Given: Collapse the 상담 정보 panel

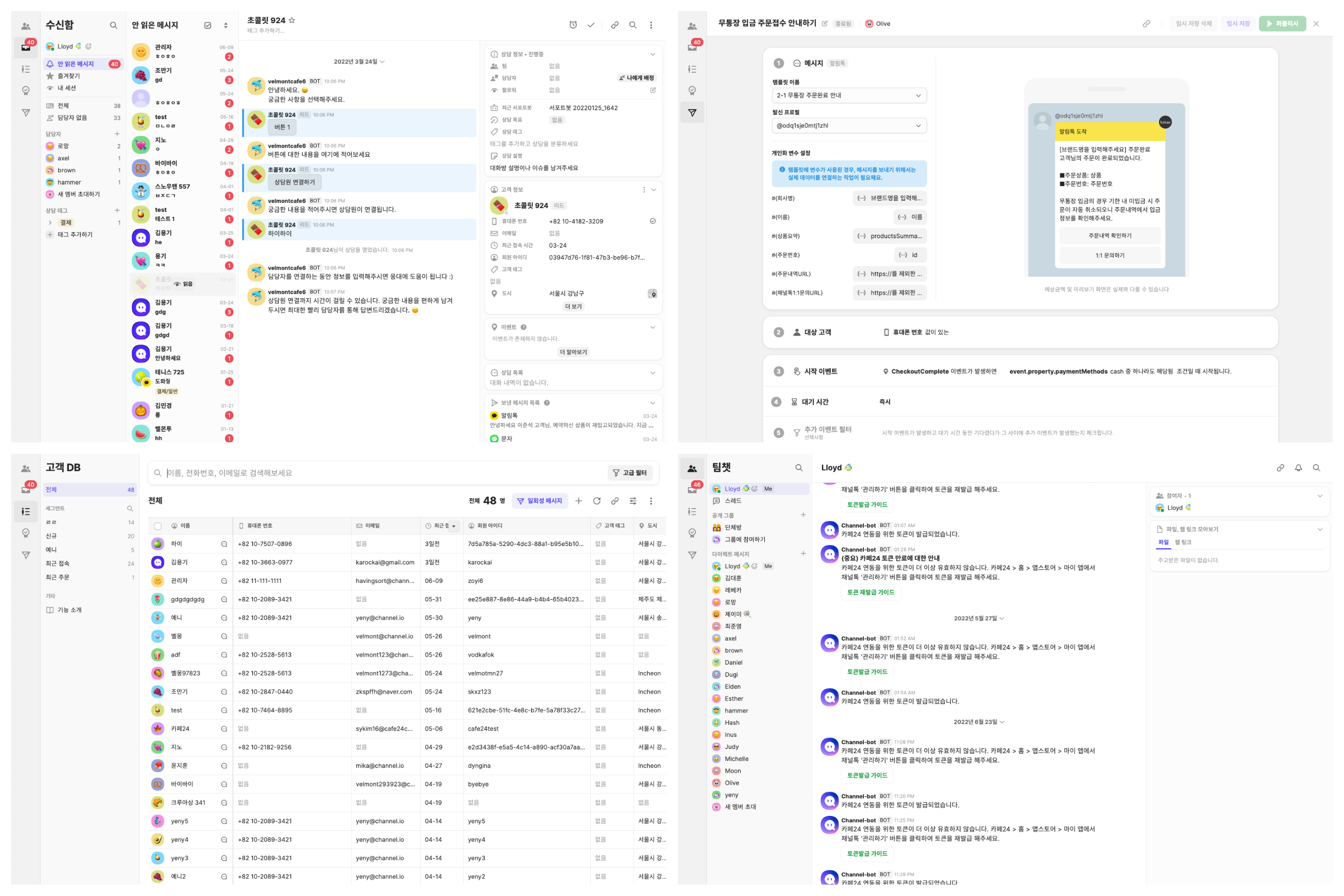Looking at the screenshot, I should pyautogui.click(x=652, y=54).
